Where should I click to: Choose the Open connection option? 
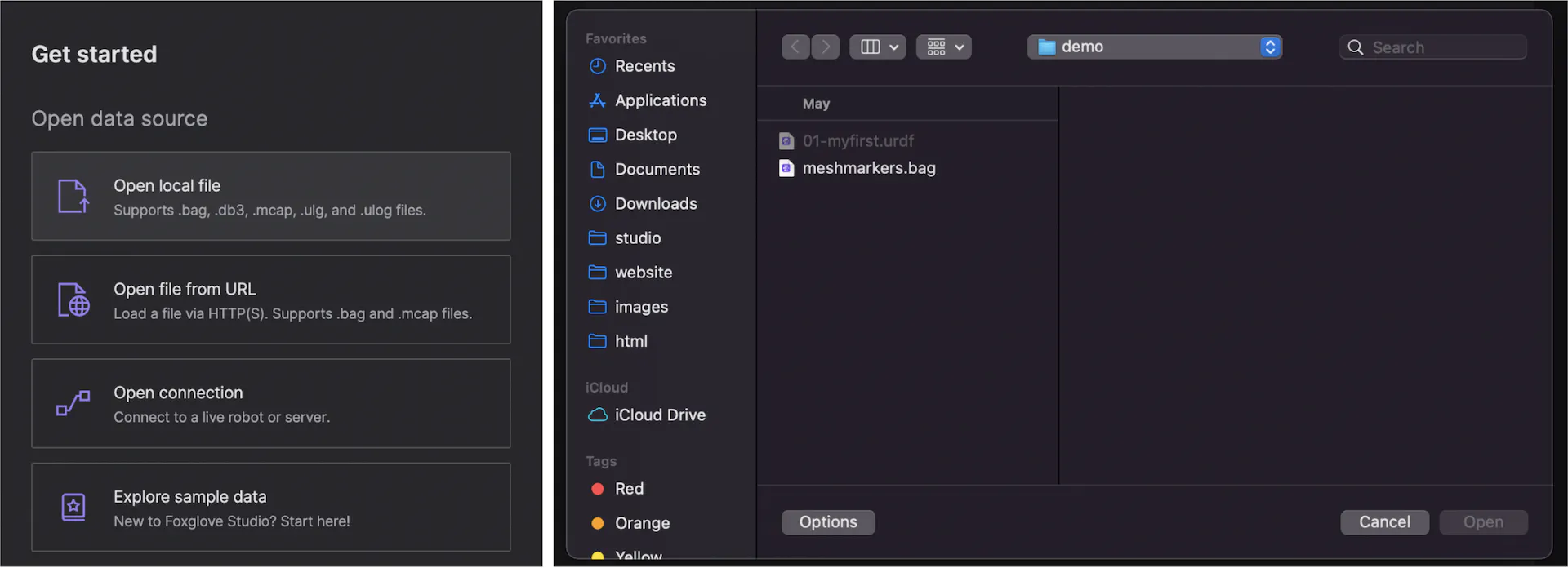click(x=271, y=403)
